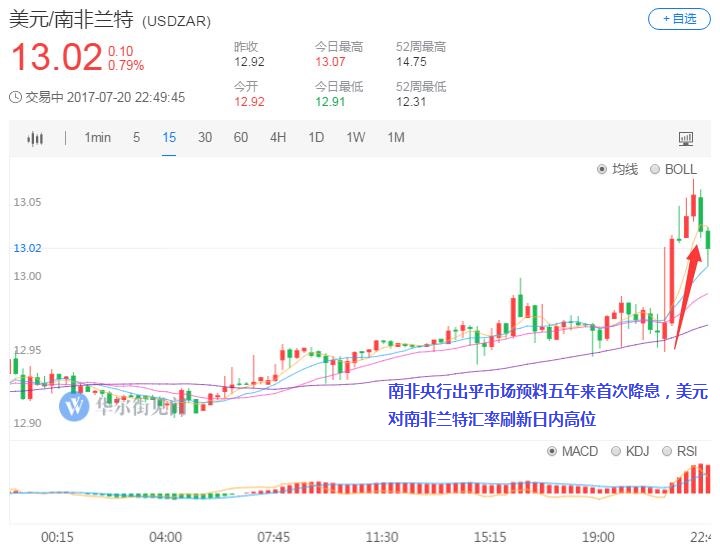Switch to the KDJ indicator
Viewport: 720px width, 546px height.
pyautogui.click(x=616, y=451)
